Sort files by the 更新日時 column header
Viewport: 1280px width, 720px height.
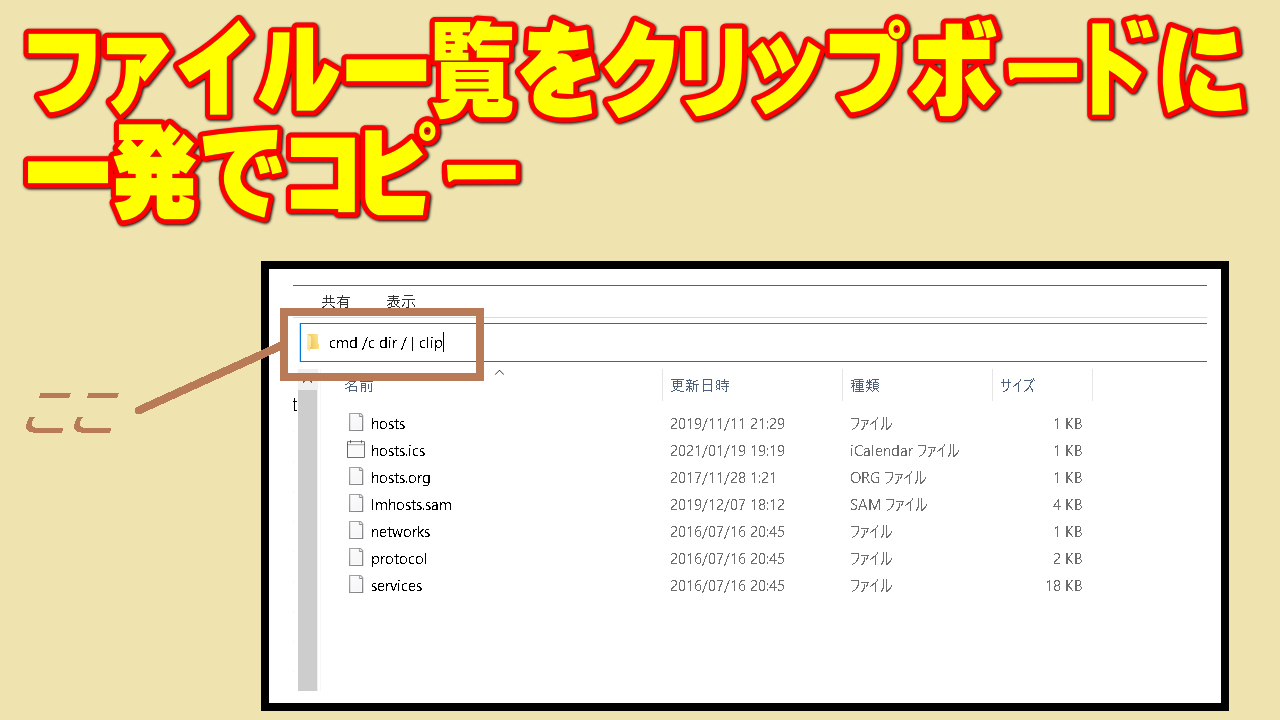click(700, 384)
